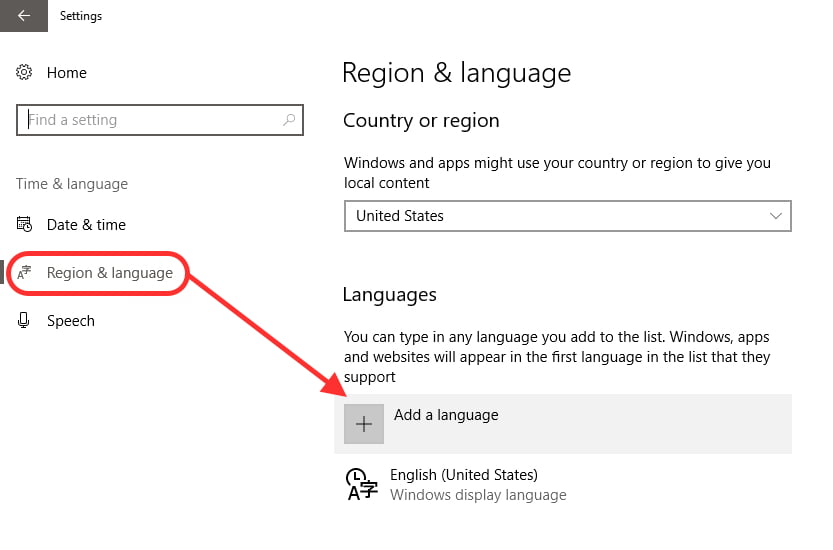Click the Add a language label
The height and width of the screenshot is (550, 833).
446,415
